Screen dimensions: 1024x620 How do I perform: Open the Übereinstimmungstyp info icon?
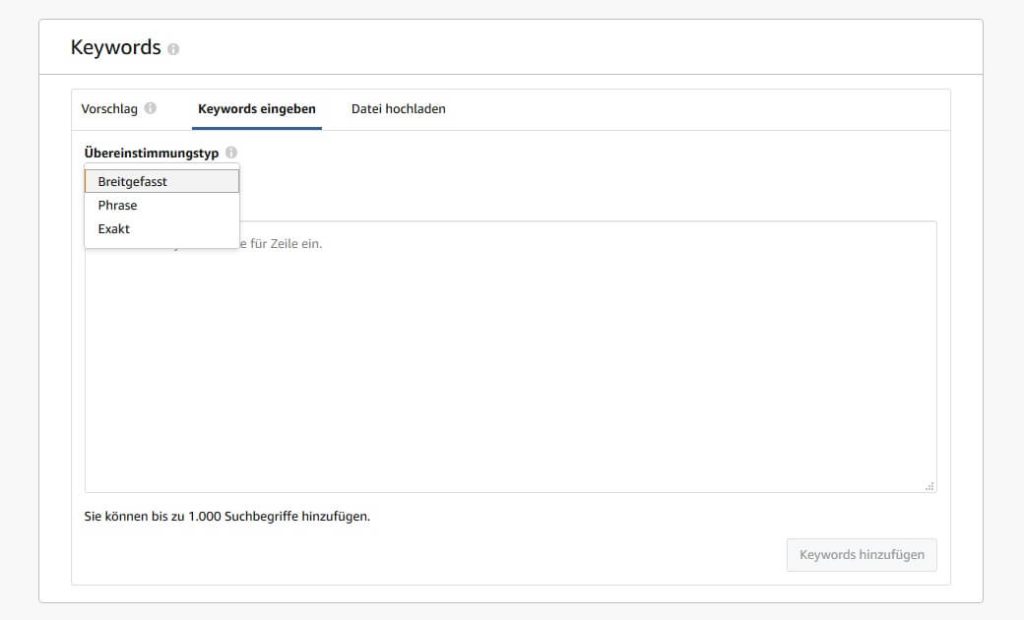point(231,153)
